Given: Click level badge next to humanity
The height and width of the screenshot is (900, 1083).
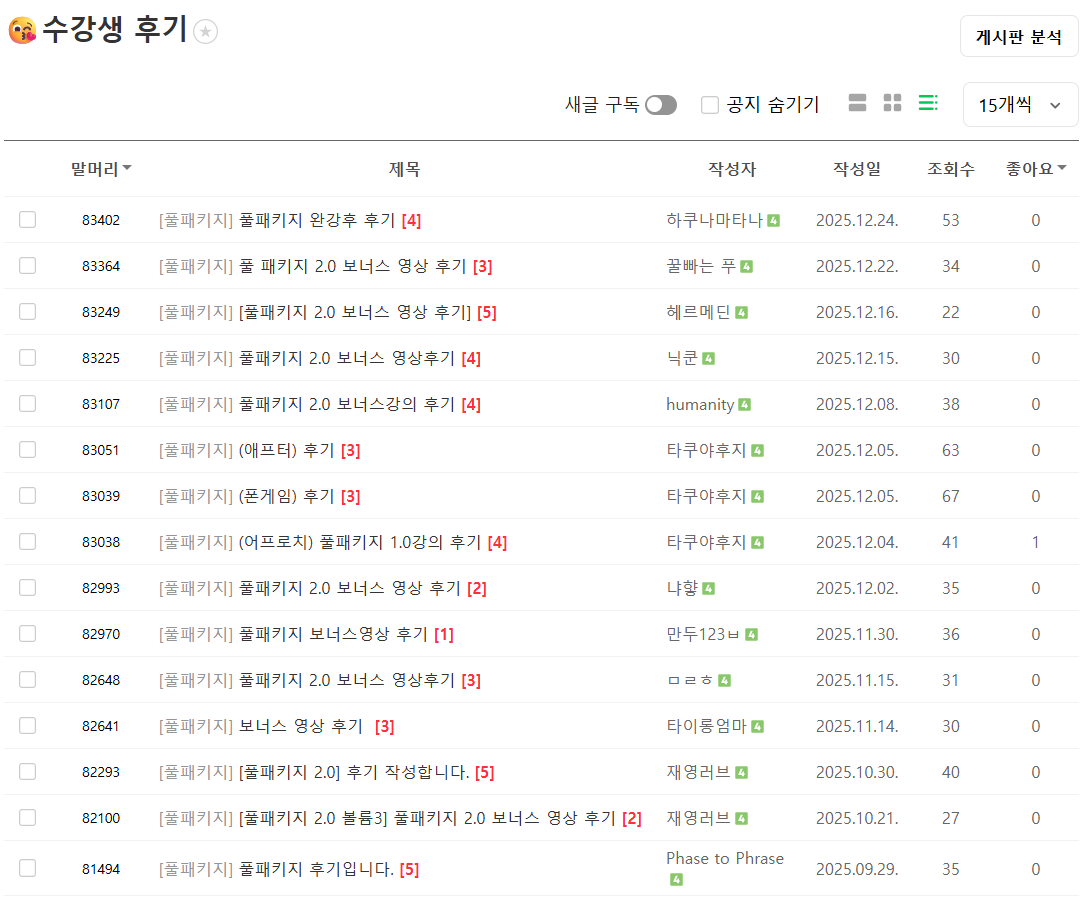Looking at the screenshot, I should point(745,405).
